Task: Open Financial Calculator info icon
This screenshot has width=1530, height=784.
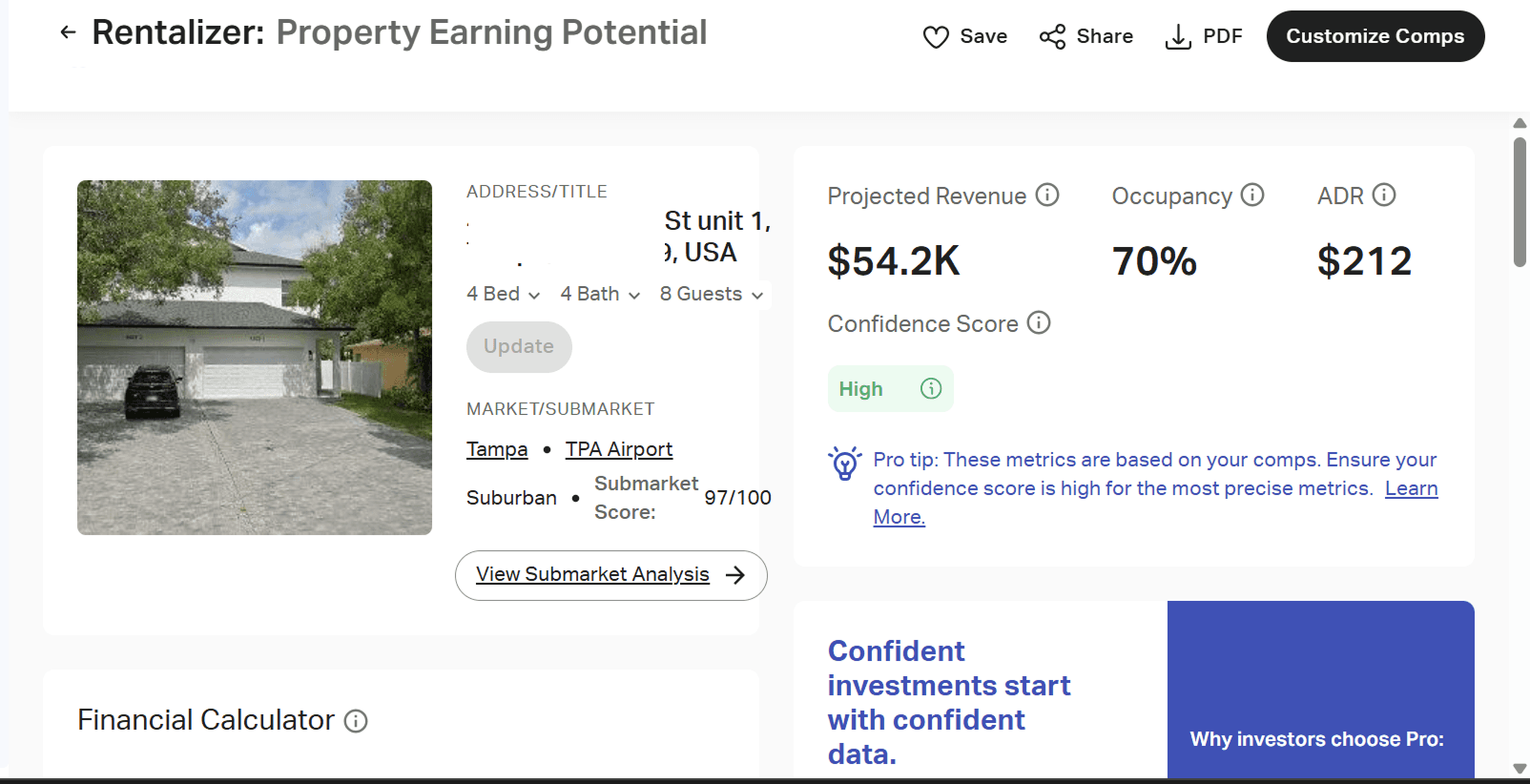Action: 356,721
